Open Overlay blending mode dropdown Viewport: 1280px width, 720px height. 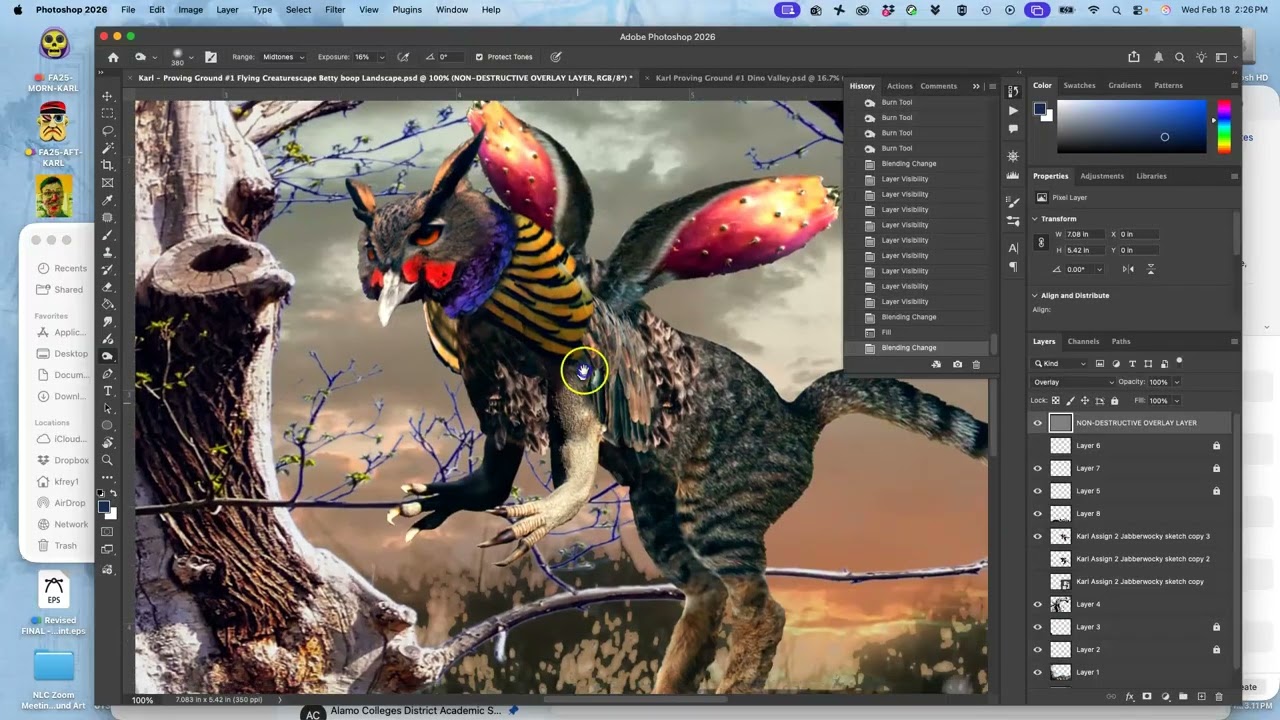(1073, 382)
